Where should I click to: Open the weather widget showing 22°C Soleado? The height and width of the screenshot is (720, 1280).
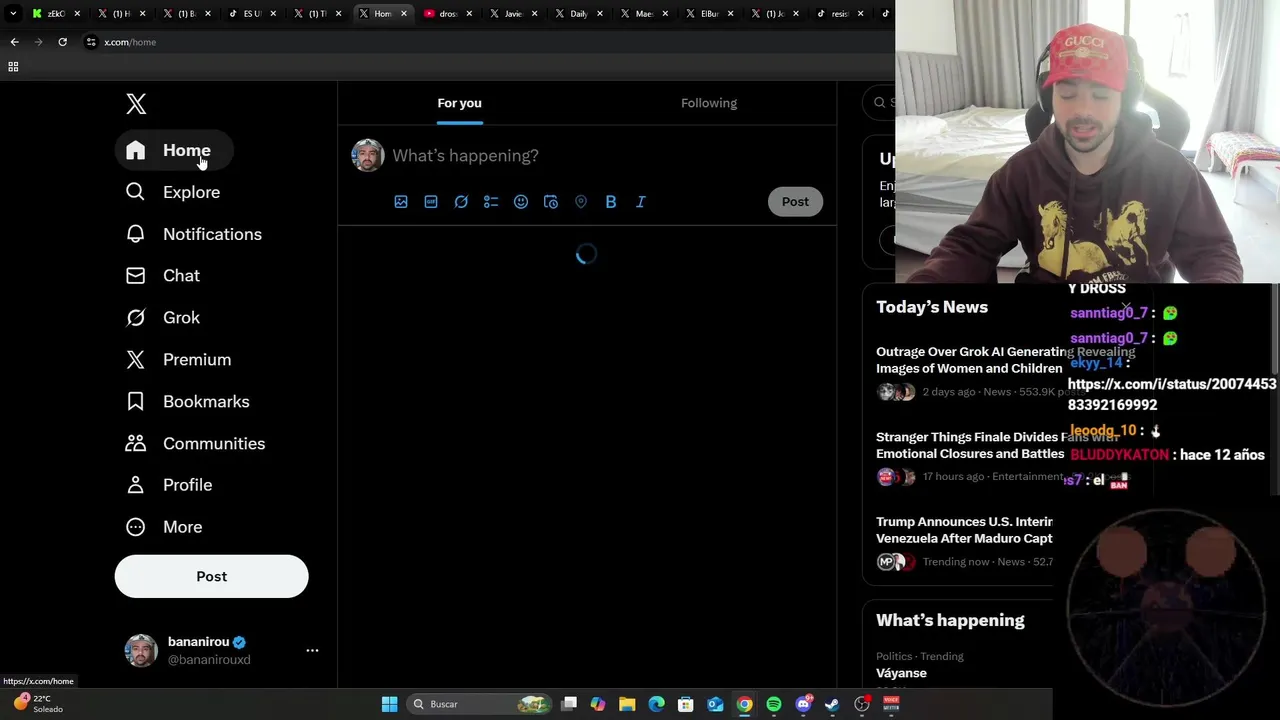click(x=38, y=704)
